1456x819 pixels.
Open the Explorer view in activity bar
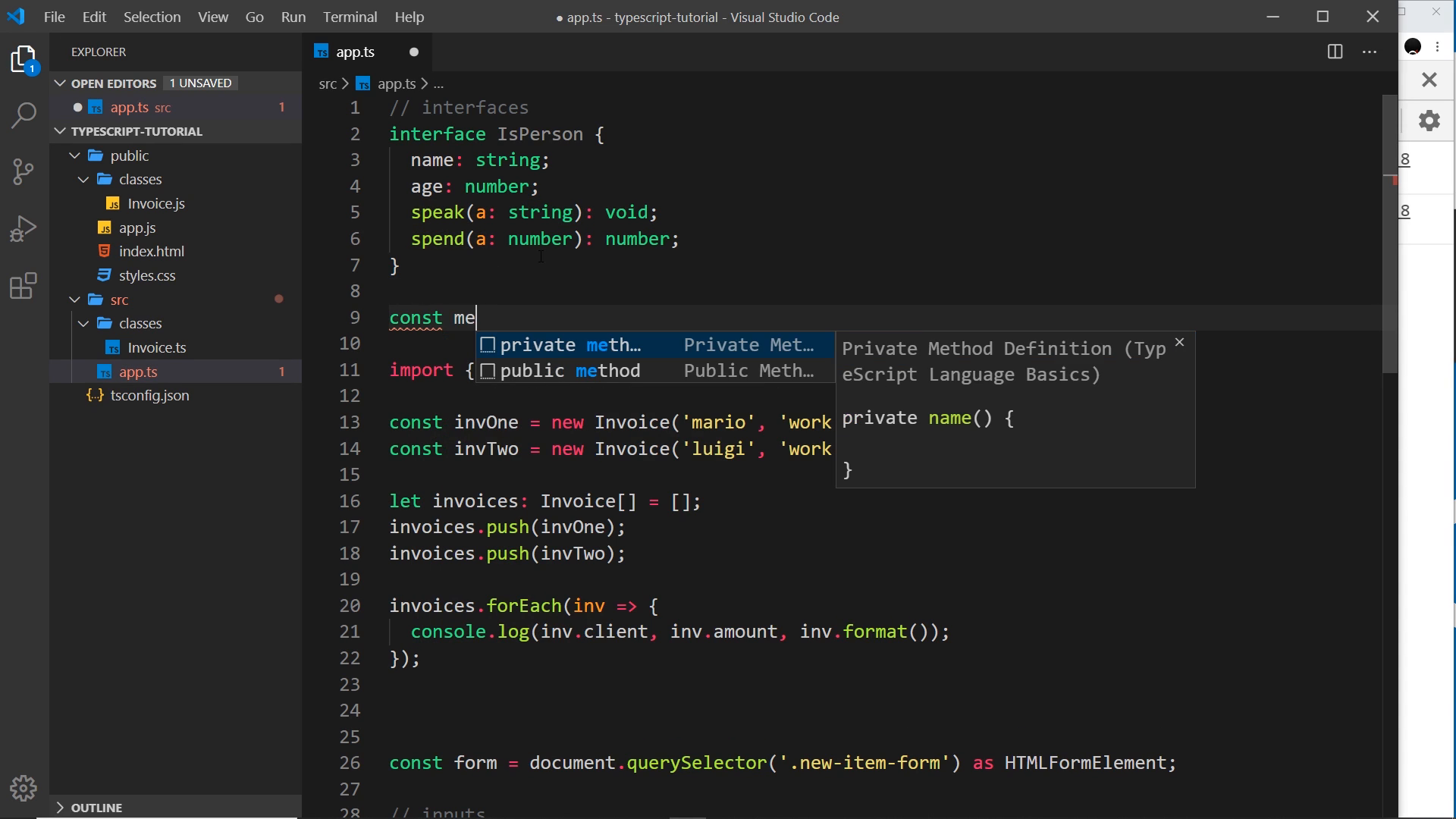tap(24, 60)
